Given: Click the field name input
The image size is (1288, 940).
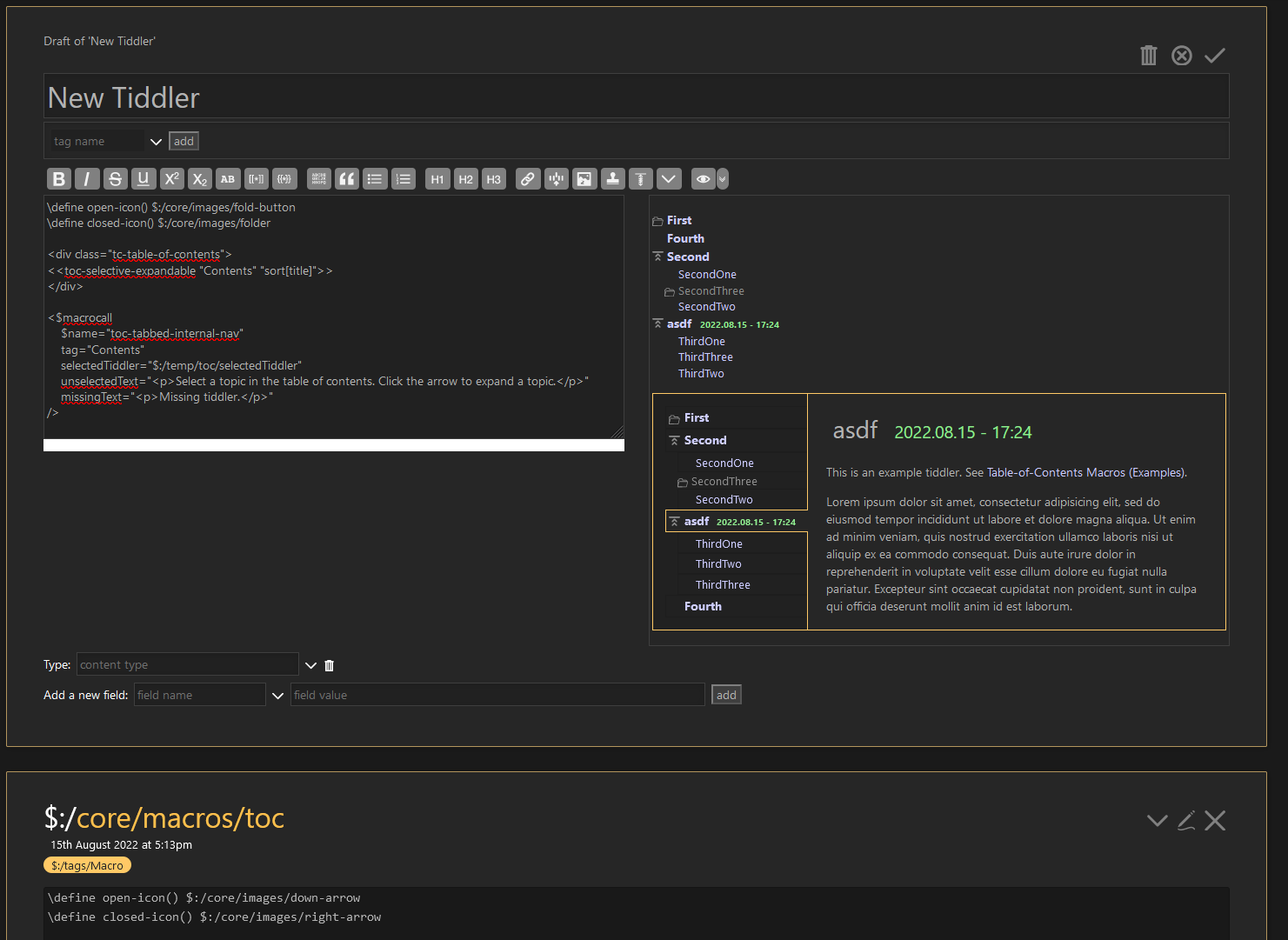Looking at the screenshot, I should (x=200, y=695).
